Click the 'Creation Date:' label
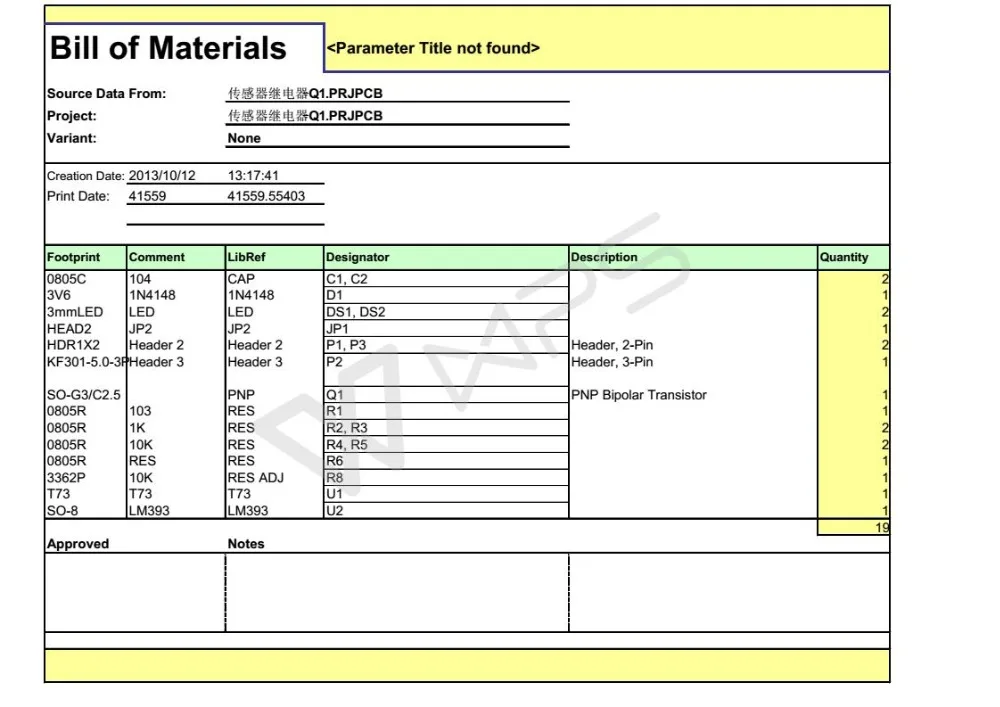1000x707 pixels. click(x=85, y=177)
